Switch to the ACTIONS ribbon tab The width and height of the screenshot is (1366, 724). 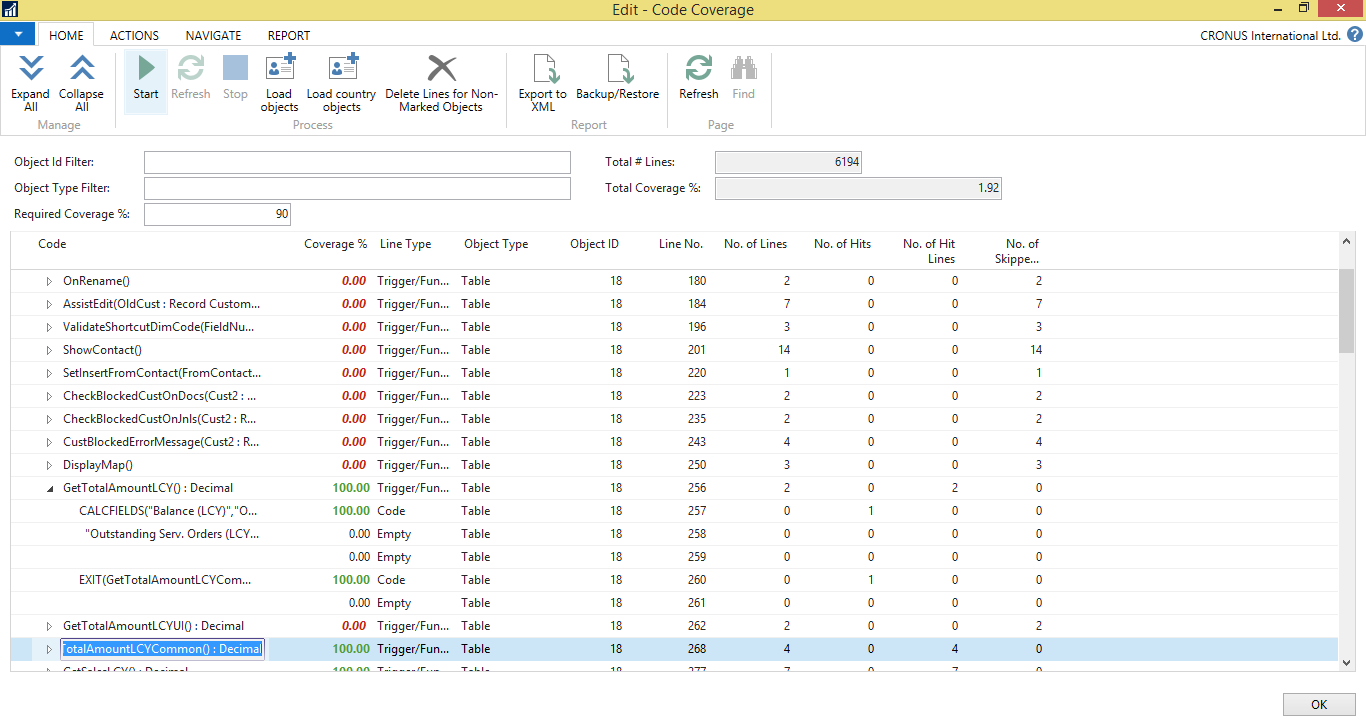point(134,35)
